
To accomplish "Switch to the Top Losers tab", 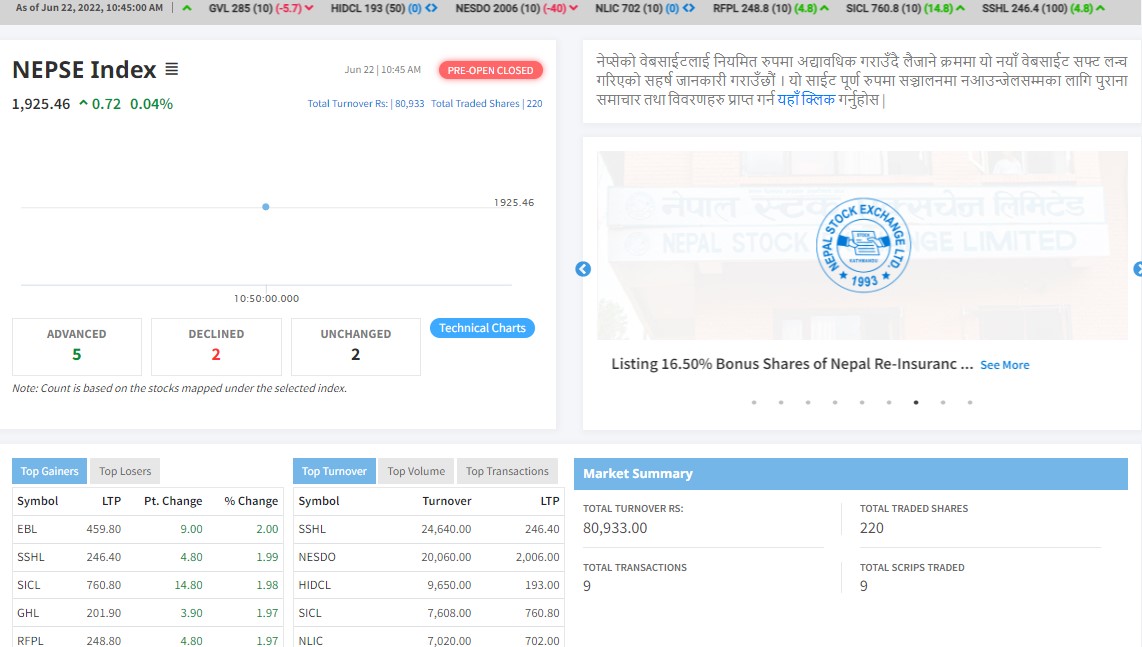I will [125, 471].
